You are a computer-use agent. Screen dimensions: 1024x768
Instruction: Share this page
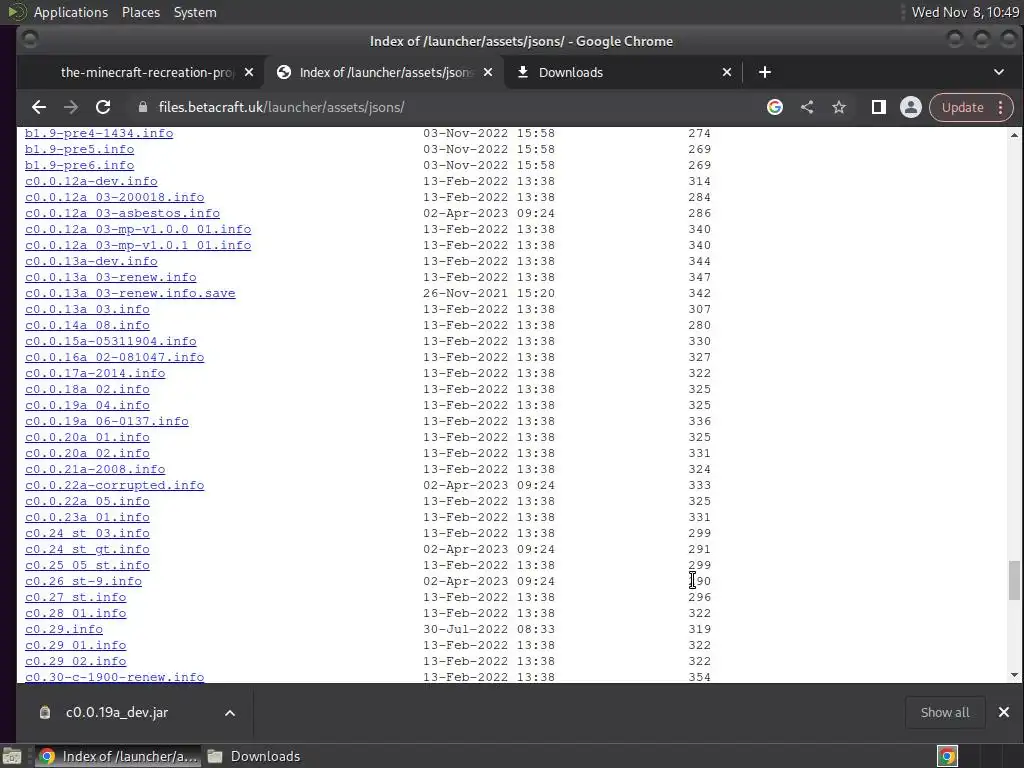[x=807, y=107]
